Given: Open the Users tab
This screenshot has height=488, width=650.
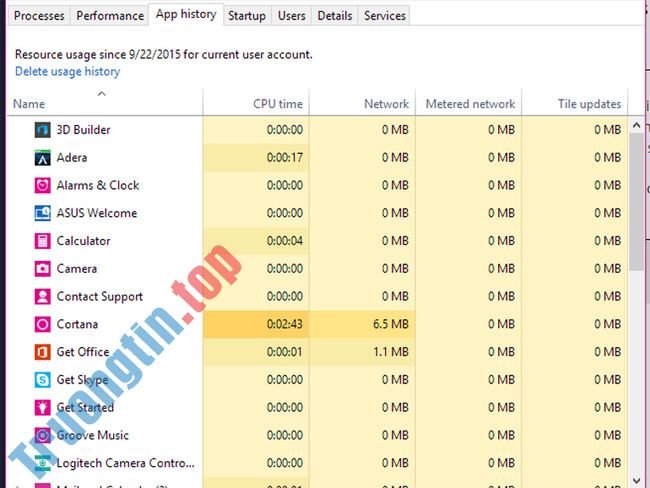Looking at the screenshot, I should coord(291,16).
